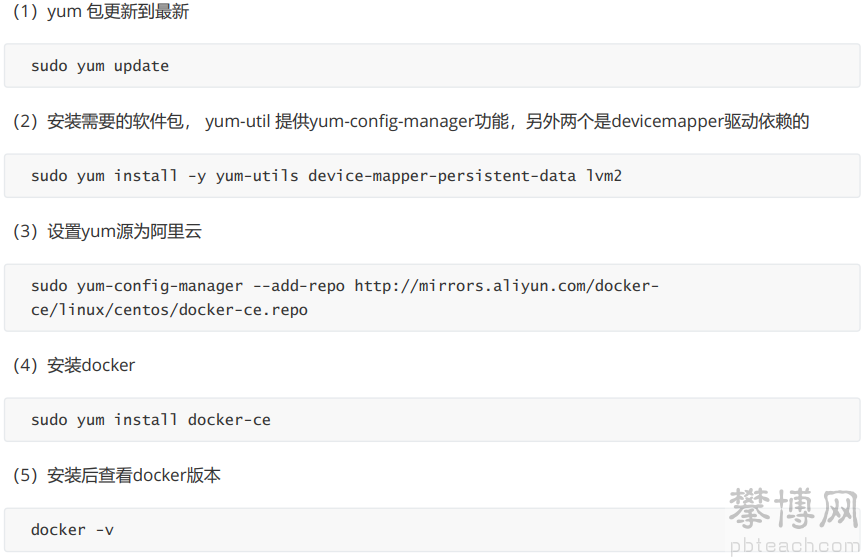
Task: Click the step (4) 安装docker heading
Action: click(x=74, y=365)
